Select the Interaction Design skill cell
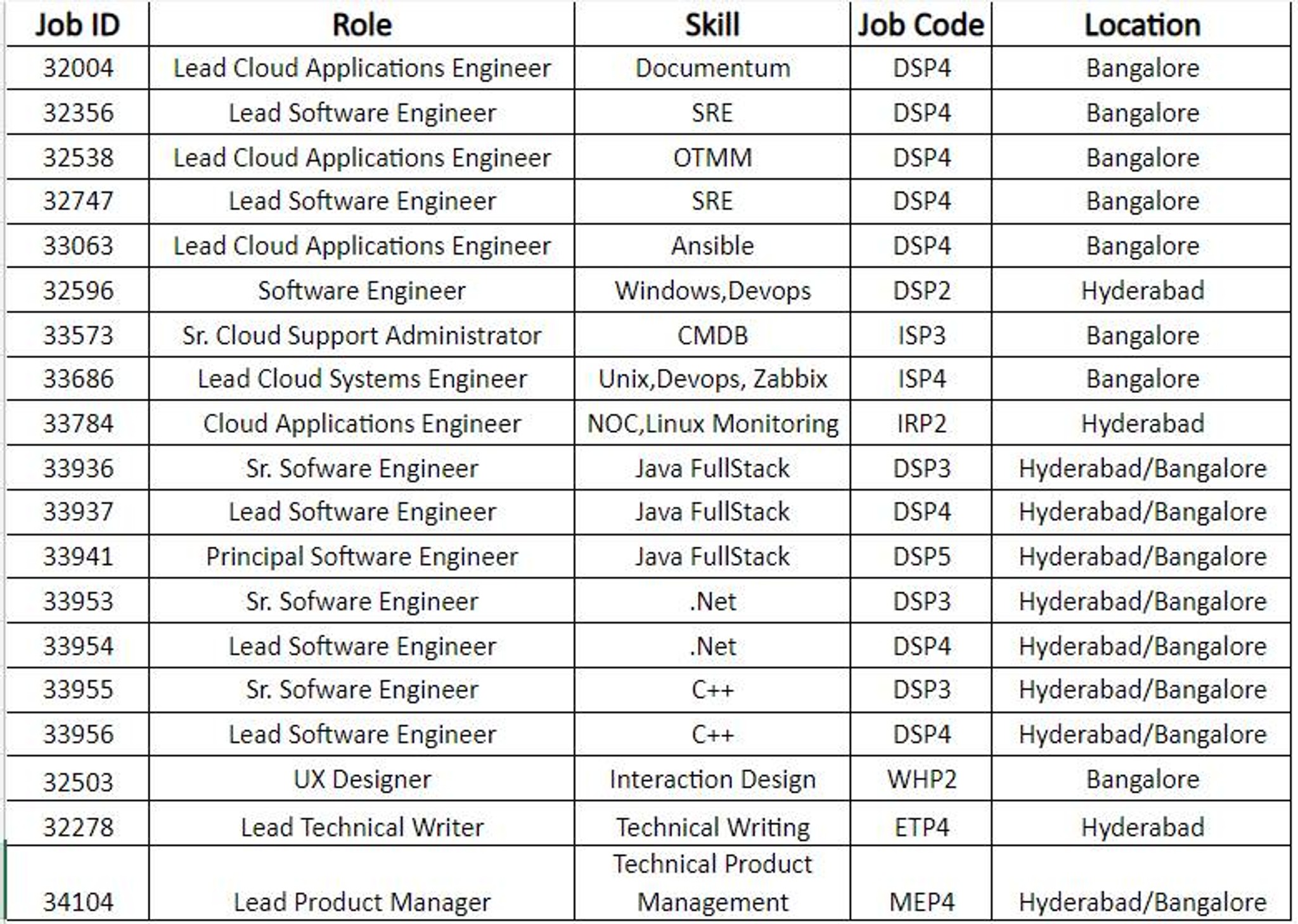Image resolution: width=1298 pixels, height=924 pixels. tap(712, 779)
